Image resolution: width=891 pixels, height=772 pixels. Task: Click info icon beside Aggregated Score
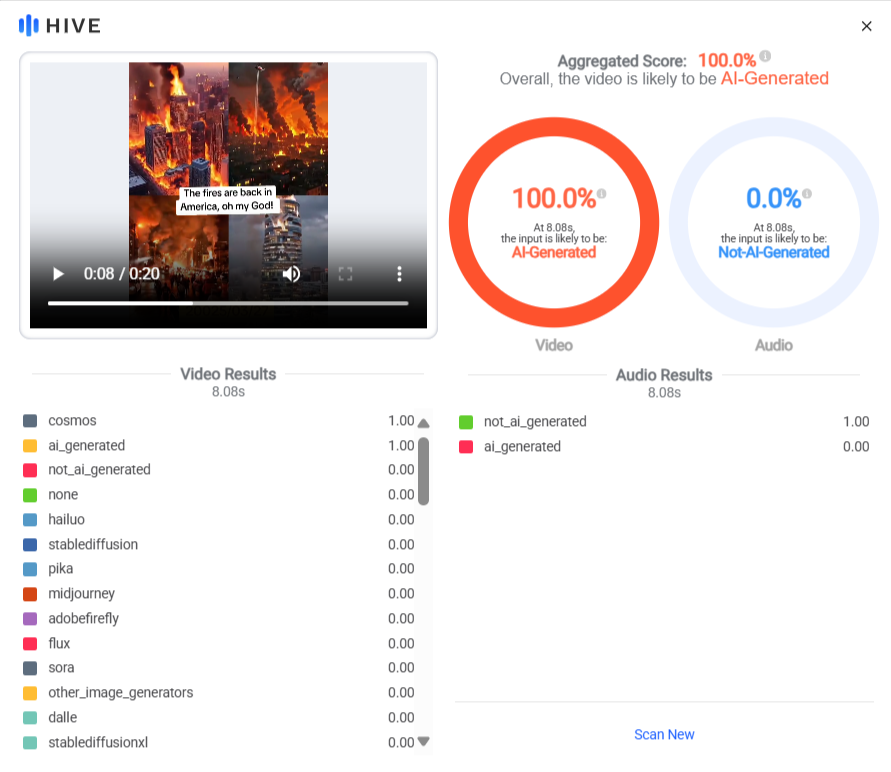pyautogui.click(x=765, y=56)
